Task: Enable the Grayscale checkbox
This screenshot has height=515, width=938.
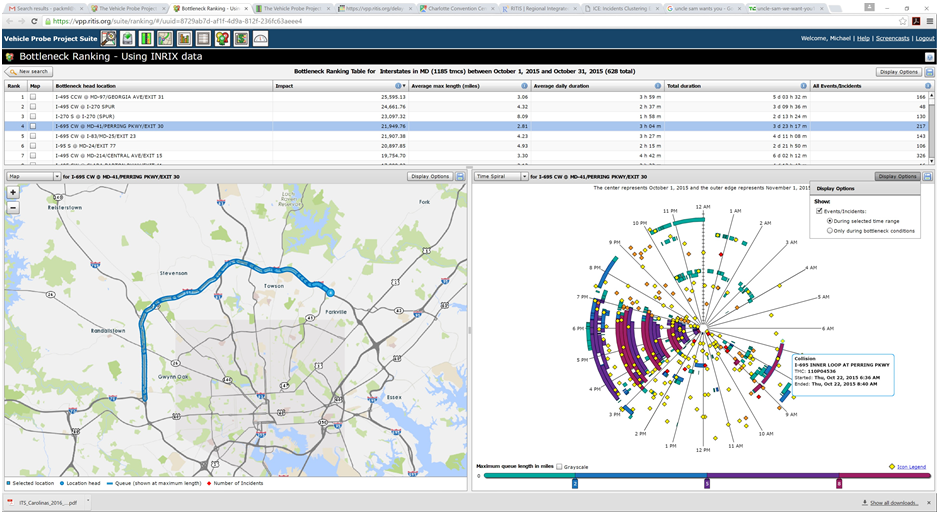Action: point(559,466)
